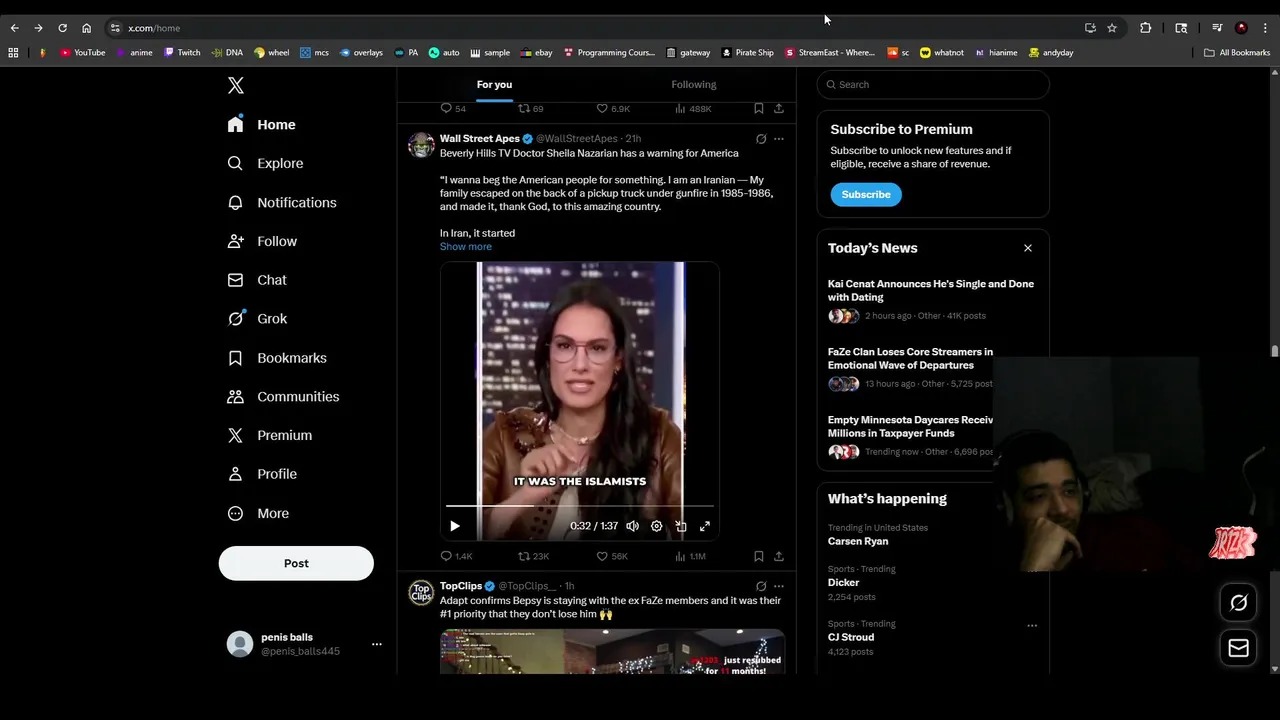
Task: Open Premium from the sidebar
Action: coord(271,435)
